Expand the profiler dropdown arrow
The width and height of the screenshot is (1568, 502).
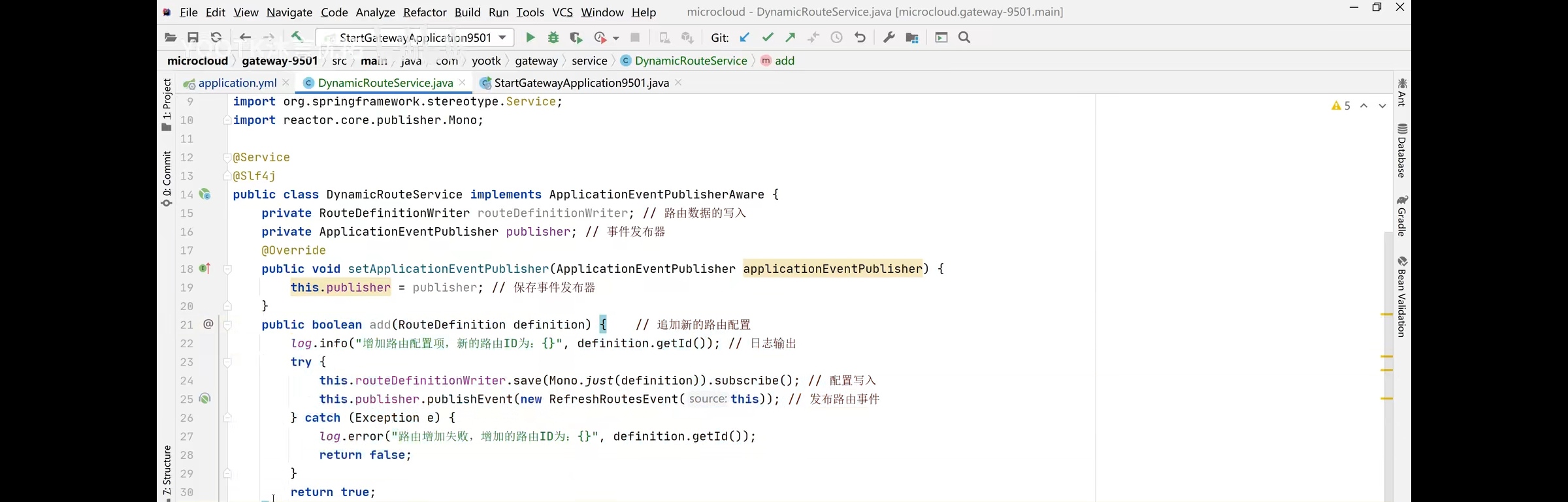click(616, 39)
